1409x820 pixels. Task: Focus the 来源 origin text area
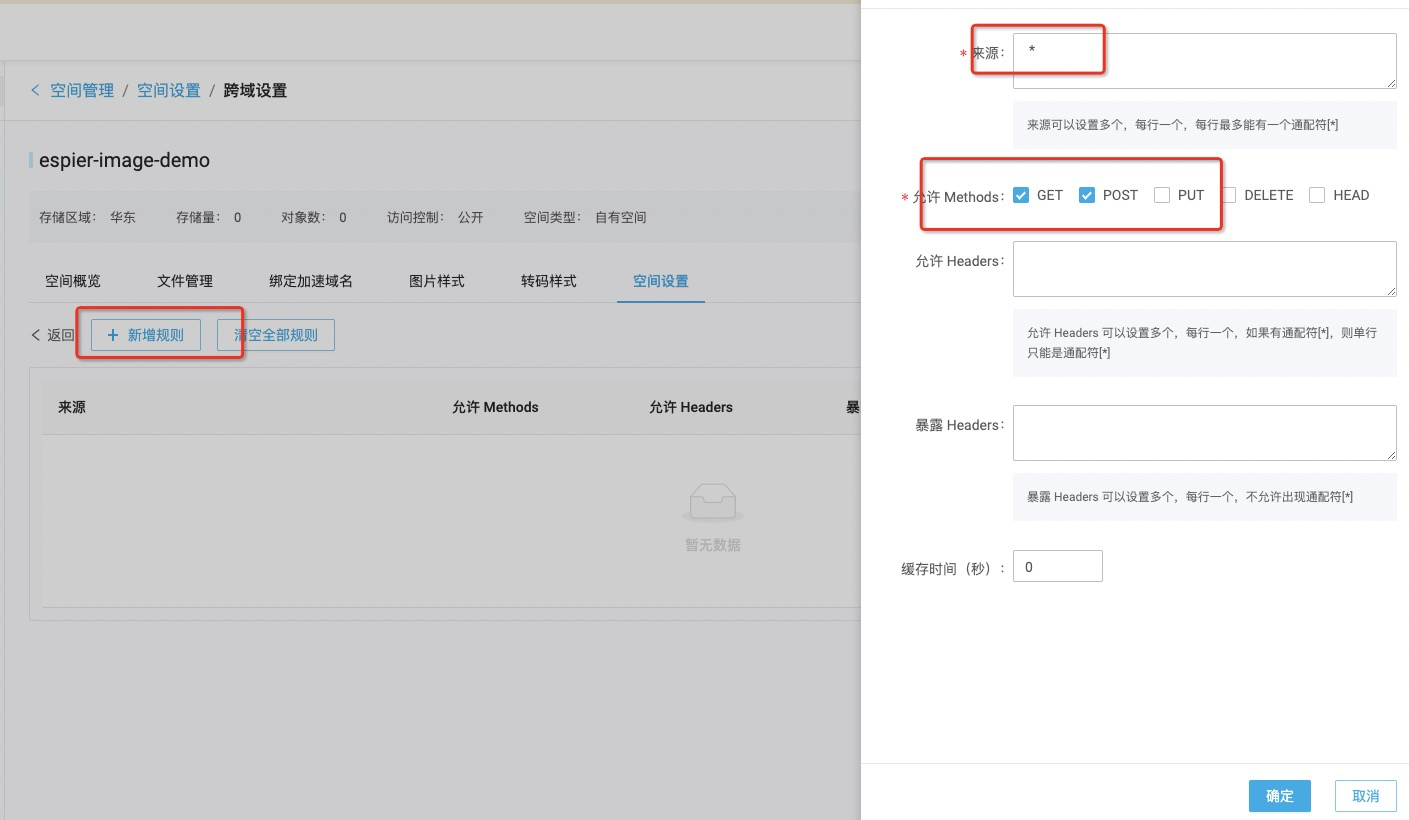1204,61
